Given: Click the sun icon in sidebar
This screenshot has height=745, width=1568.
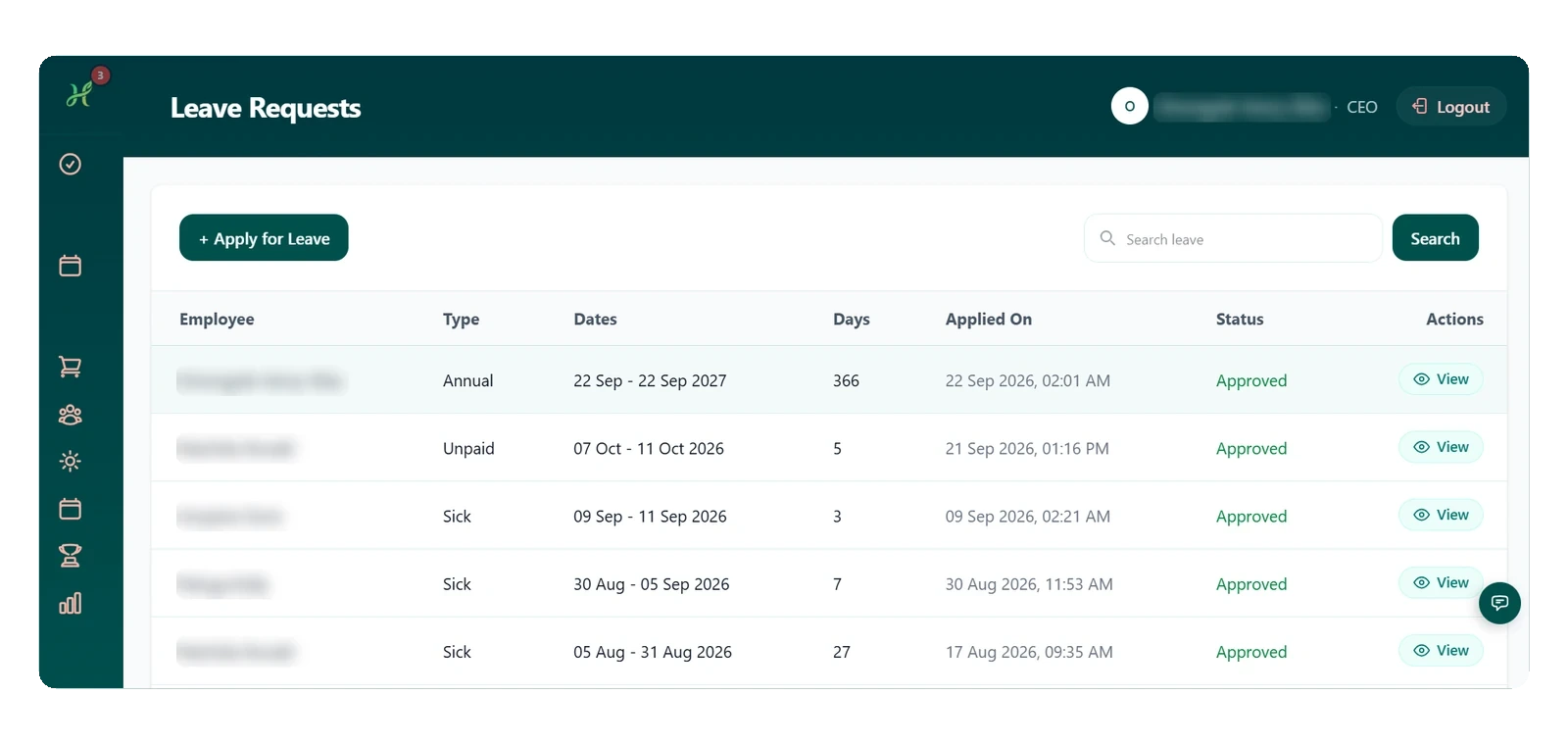Looking at the screenshot, I should (x=71, y=461).
